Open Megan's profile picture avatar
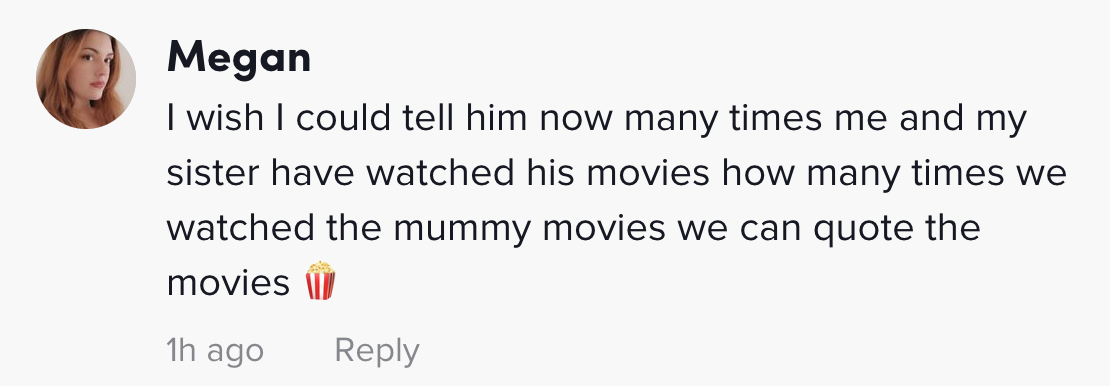The height and width of the screenshot is (386, 1110). 86,79
